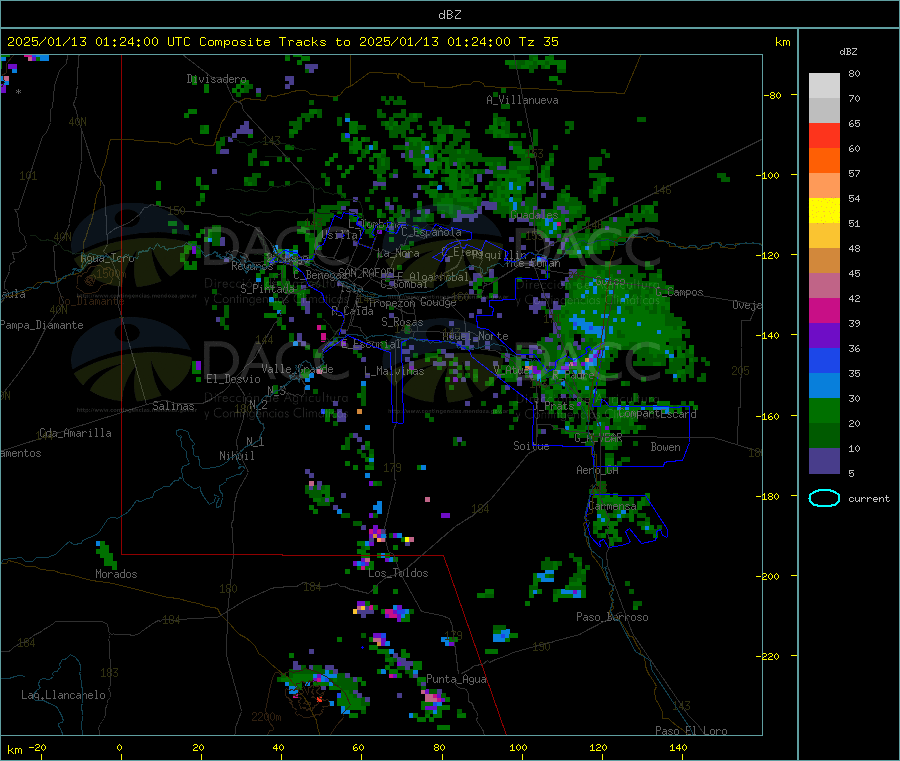Click the 2200m elevation label
Image resolution: width=900 pixels, height=761 pixels.
coord(266,717)
